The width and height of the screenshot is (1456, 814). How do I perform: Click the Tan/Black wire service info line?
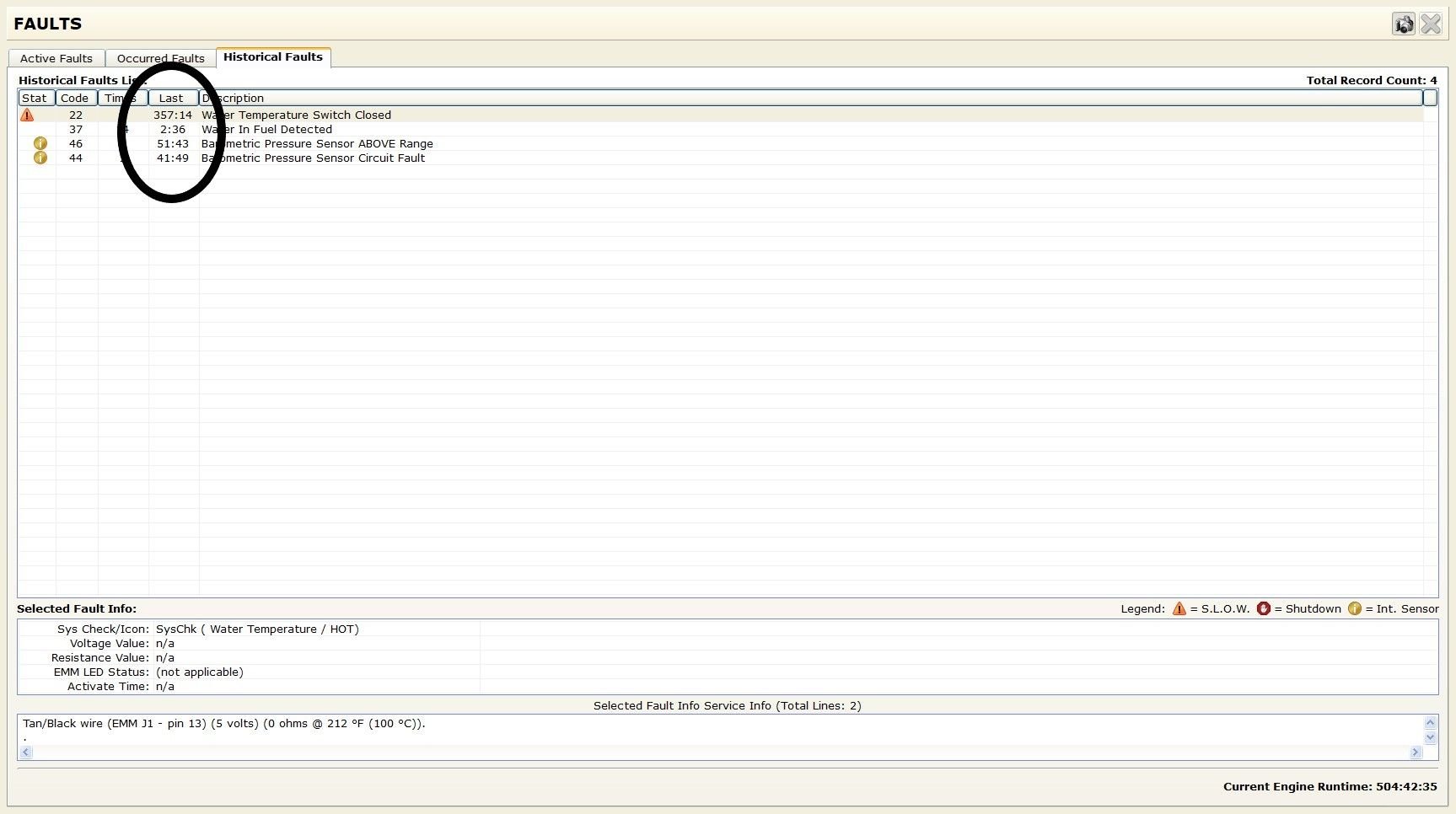(x=224, y=723)
